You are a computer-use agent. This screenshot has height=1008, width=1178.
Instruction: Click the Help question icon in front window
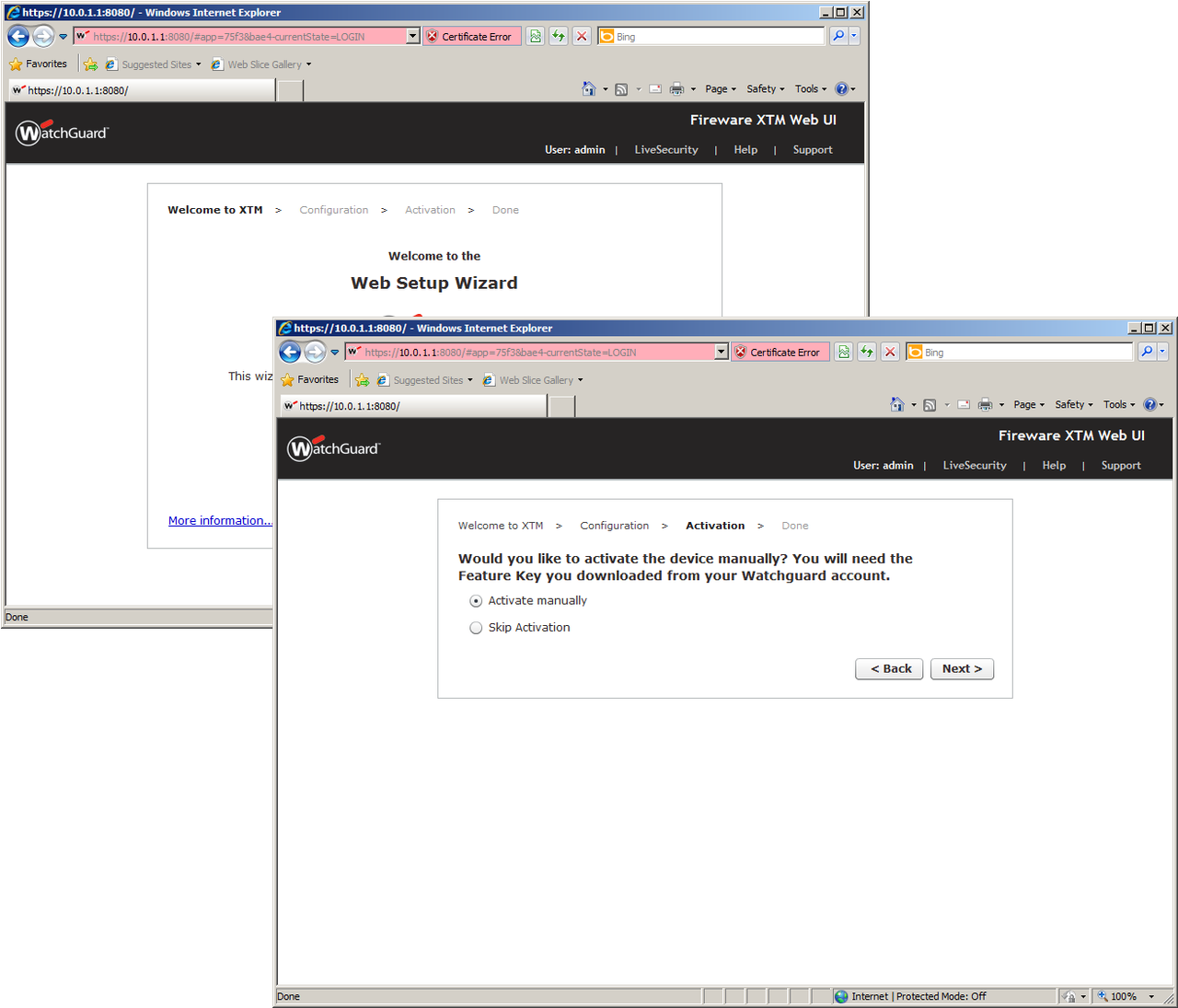pyautogui.click(x=1149, y=405)
